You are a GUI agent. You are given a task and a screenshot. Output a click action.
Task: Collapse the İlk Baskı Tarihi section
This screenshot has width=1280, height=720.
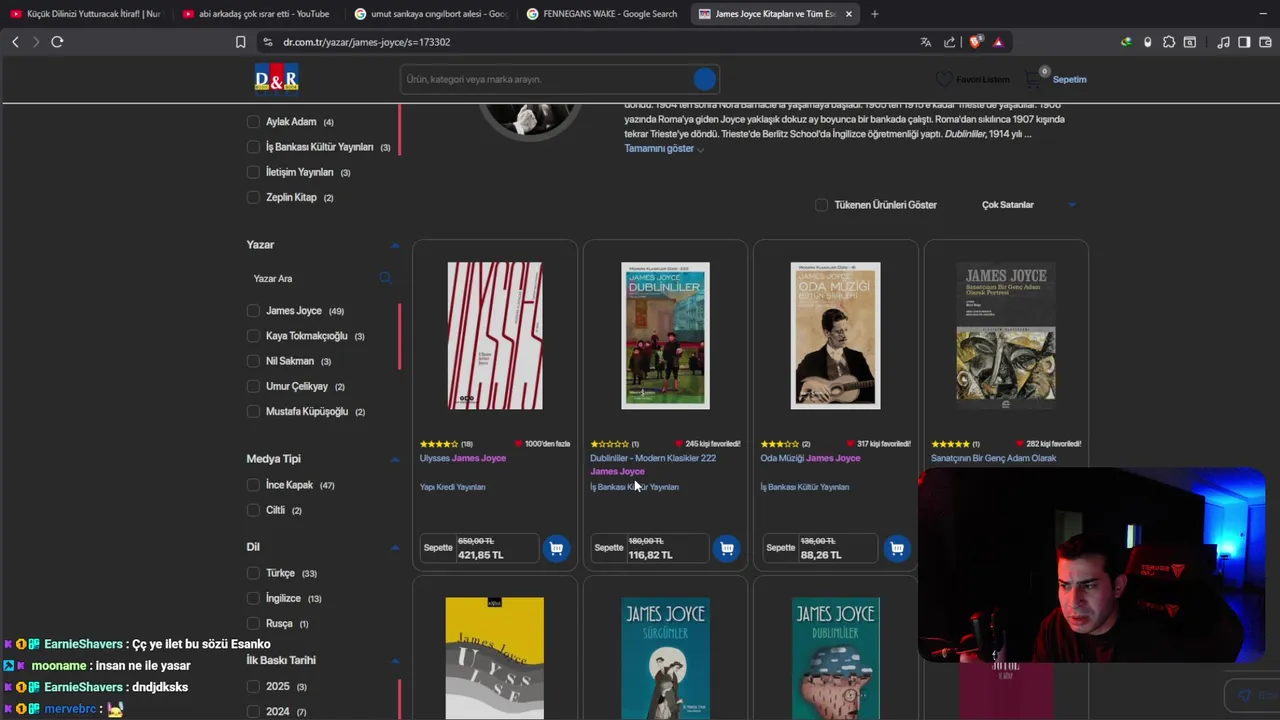pyautogui.click(x=394, y=661)
